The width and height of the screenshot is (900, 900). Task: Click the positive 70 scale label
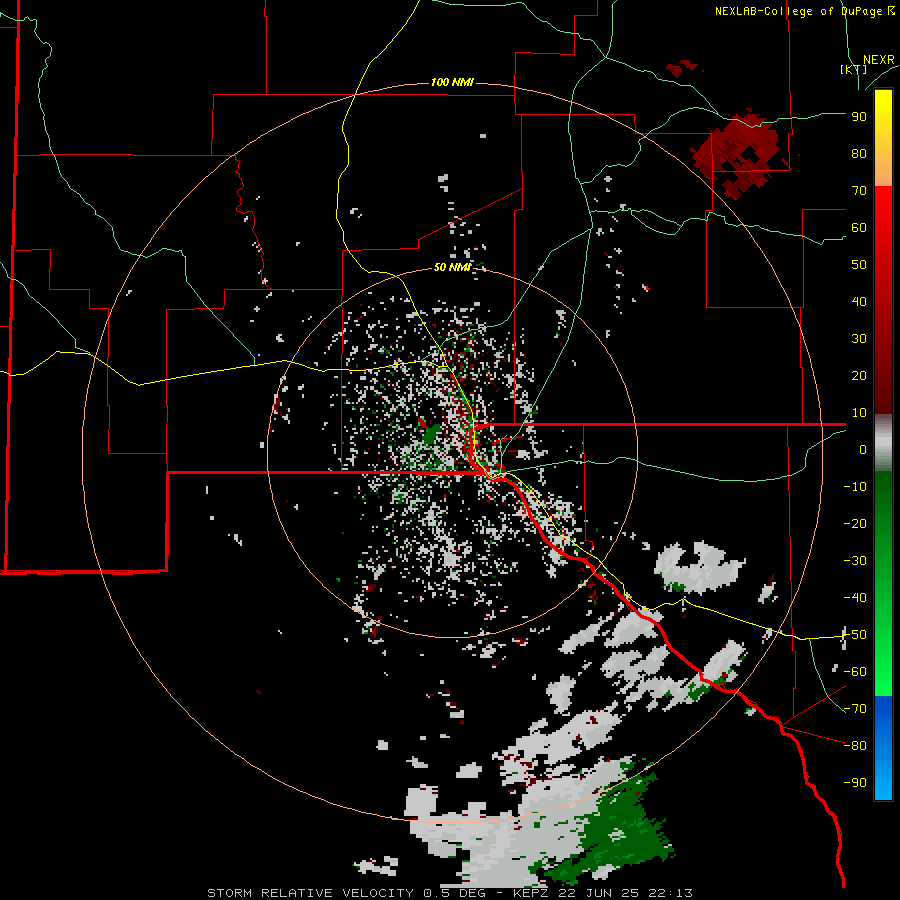859,191
